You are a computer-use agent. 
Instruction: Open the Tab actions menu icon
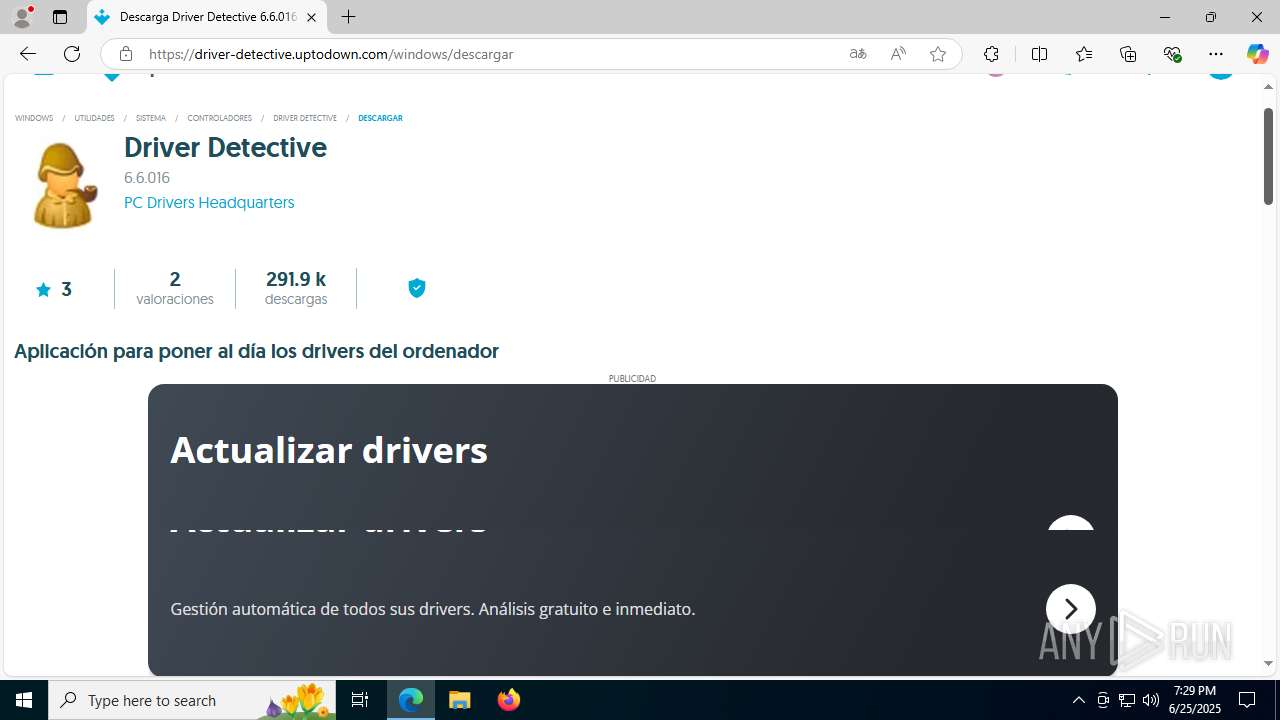click(60, 17)
